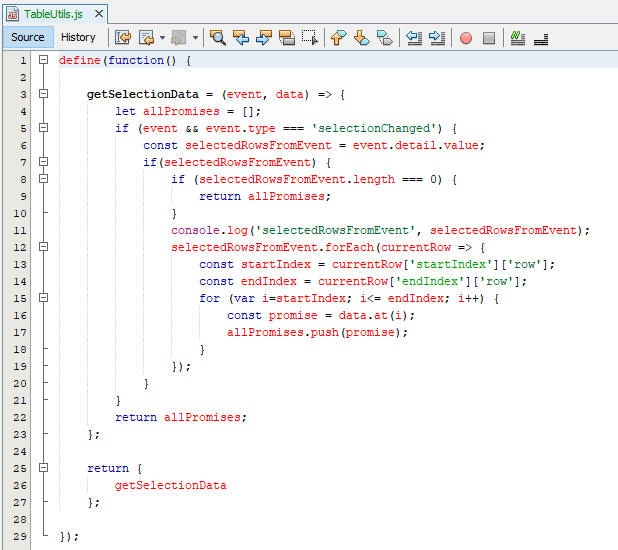Click 'getSelectionData' on line 3
The image size is (618, 550).
pos(143,94)
